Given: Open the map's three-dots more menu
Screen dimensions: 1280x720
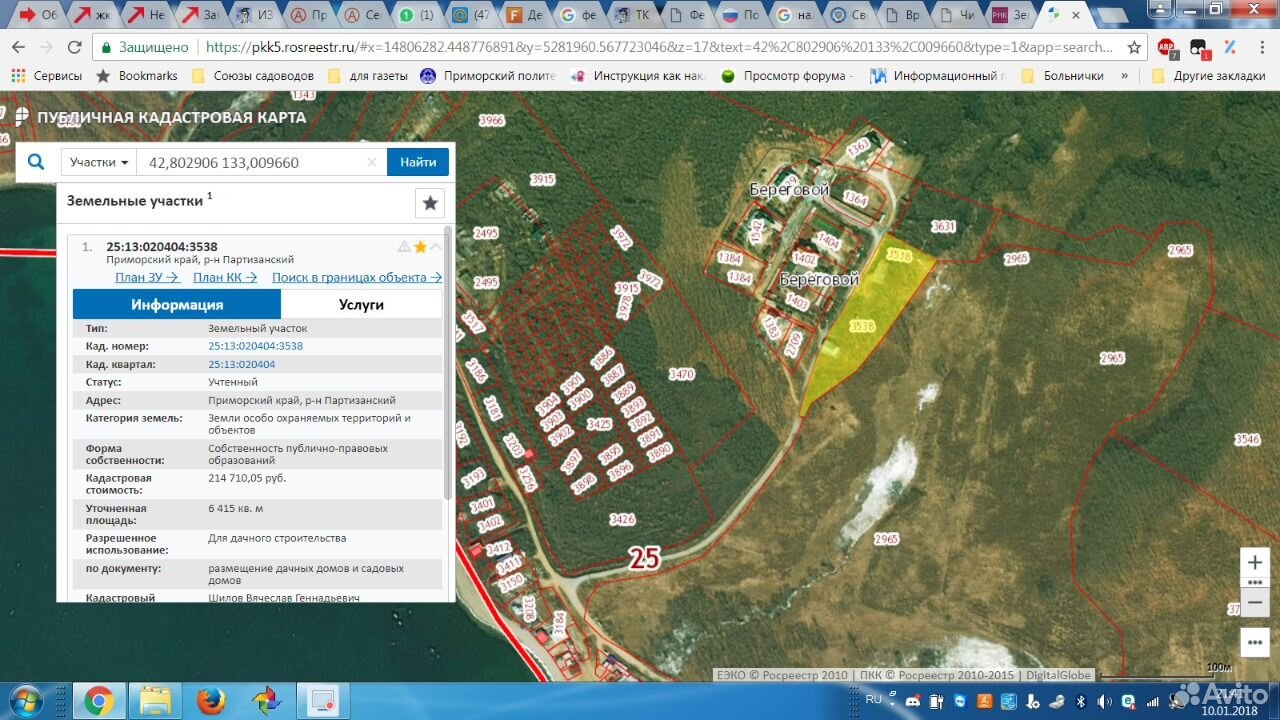Looking at the screenshot, I should tap(1255, 641).
